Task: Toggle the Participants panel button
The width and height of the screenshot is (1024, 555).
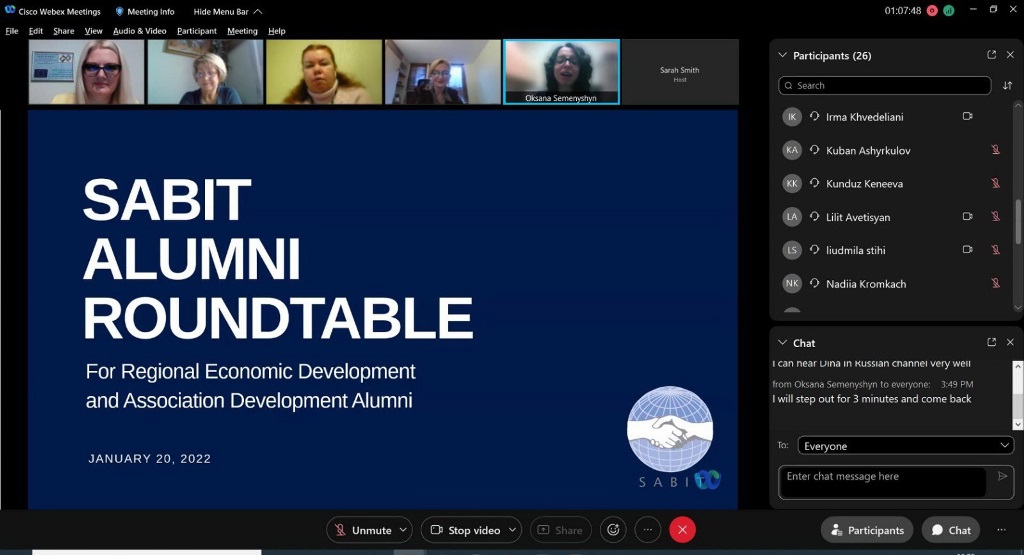Action: (x=866, y=530)
